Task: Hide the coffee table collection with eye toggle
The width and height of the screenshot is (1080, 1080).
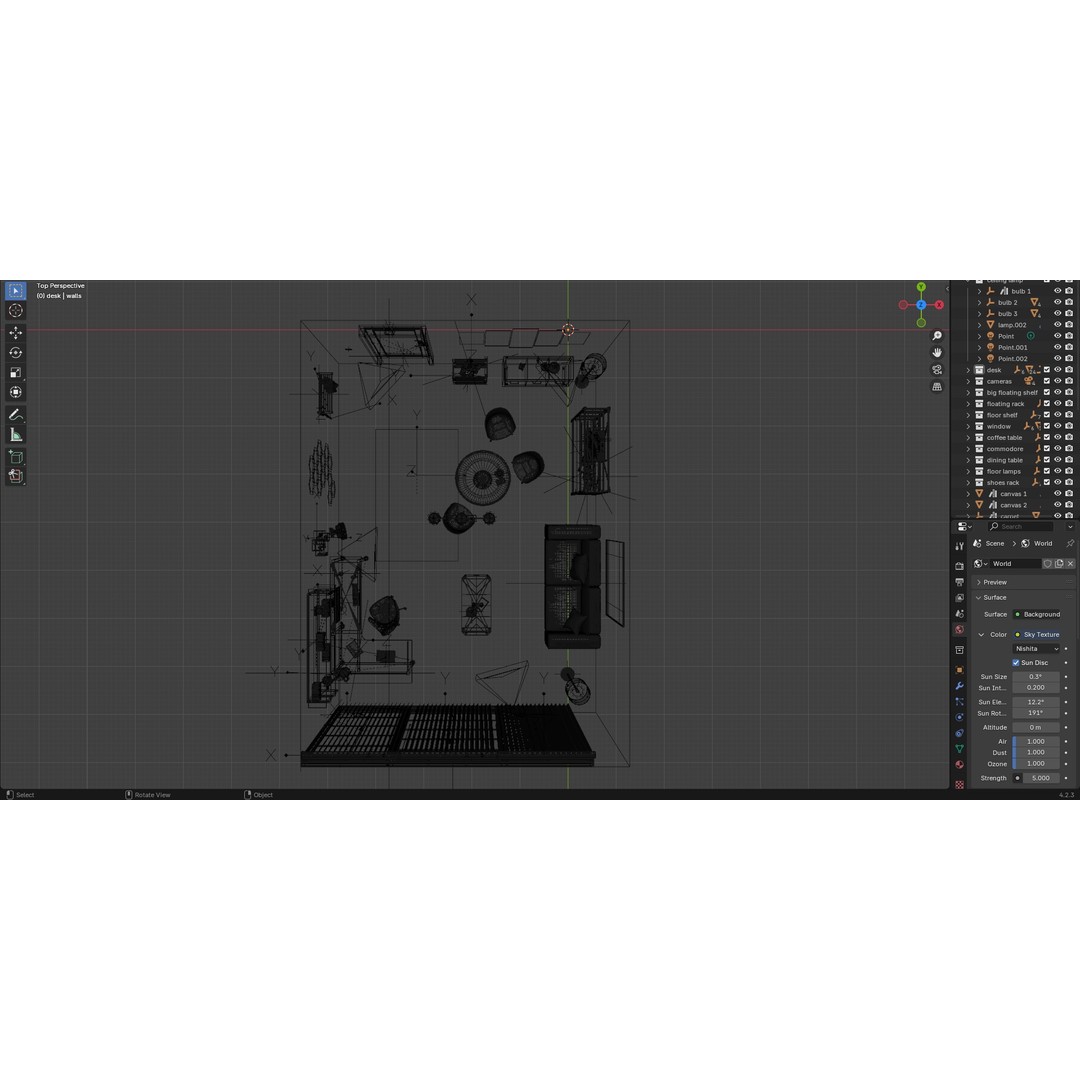Action: click(x=1057, y=437)
